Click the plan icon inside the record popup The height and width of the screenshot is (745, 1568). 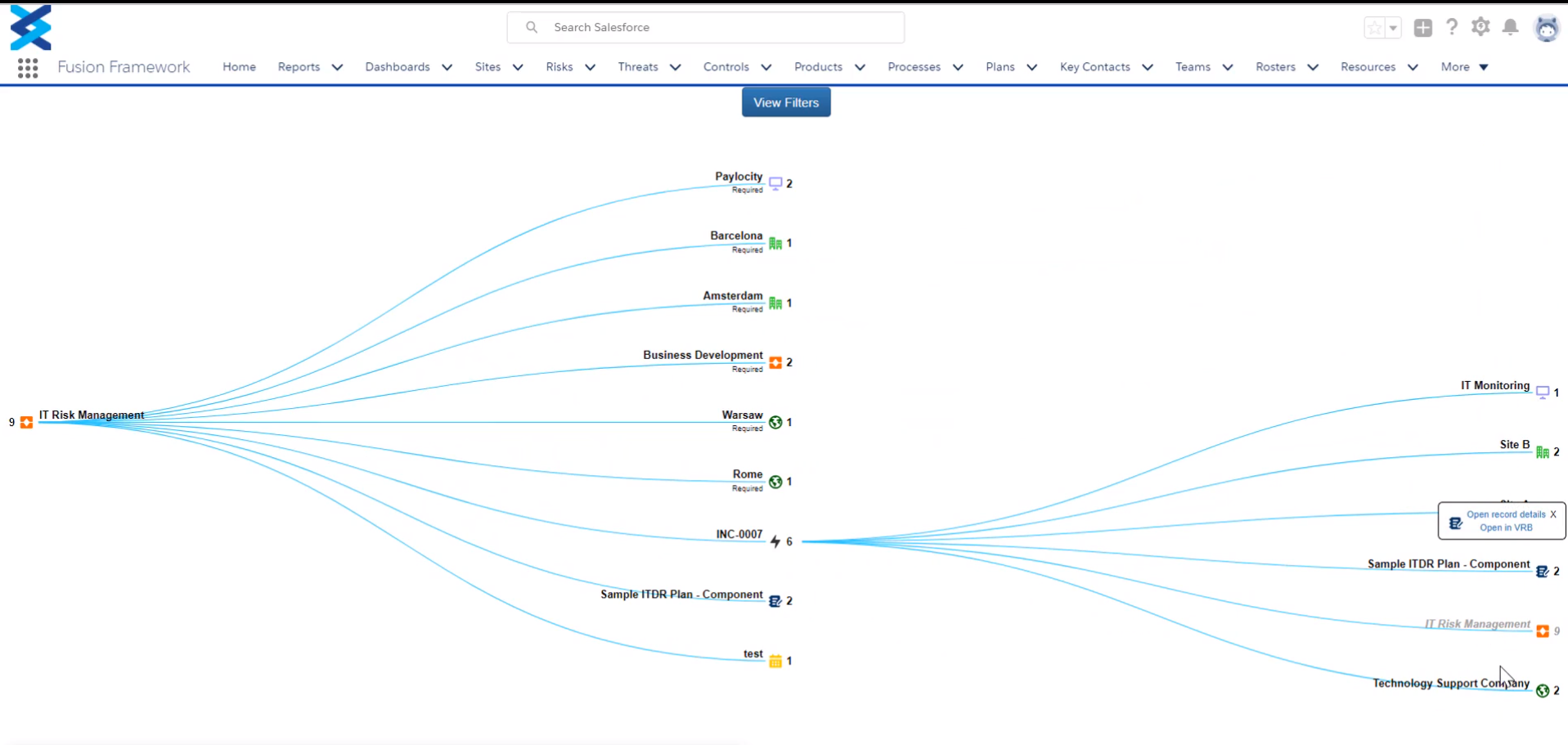pos(1456,523)
